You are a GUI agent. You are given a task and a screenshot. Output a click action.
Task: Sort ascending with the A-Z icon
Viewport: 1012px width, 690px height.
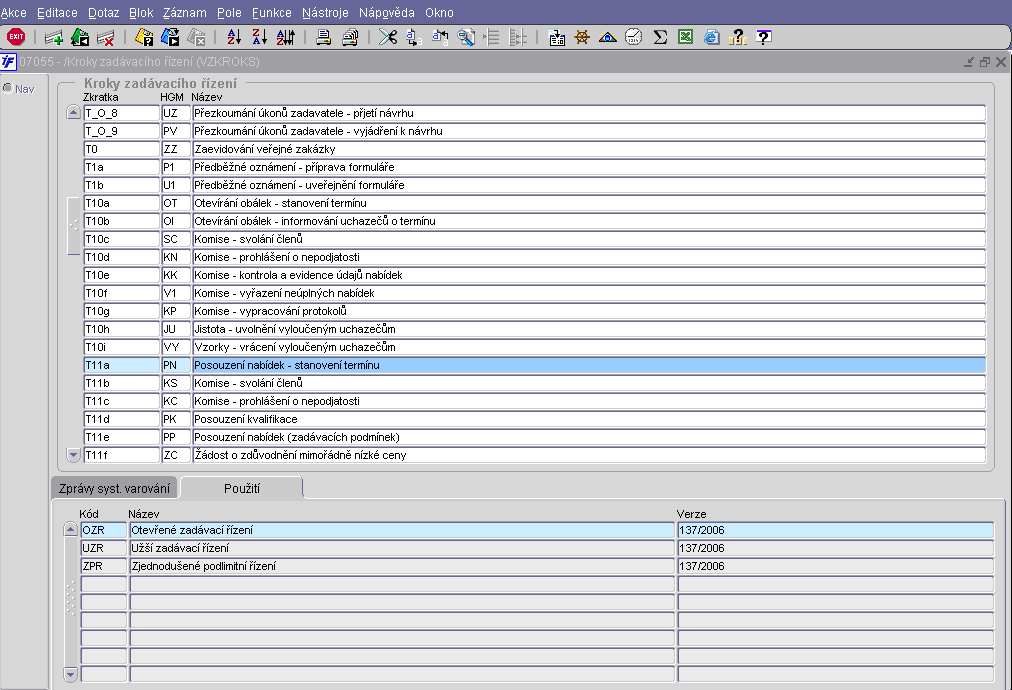(x=234, y=37)
